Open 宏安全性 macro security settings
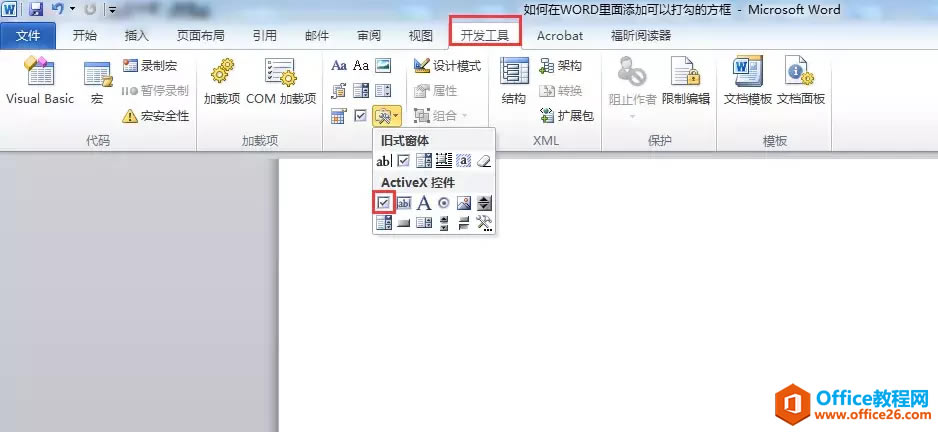 (156, 115)
